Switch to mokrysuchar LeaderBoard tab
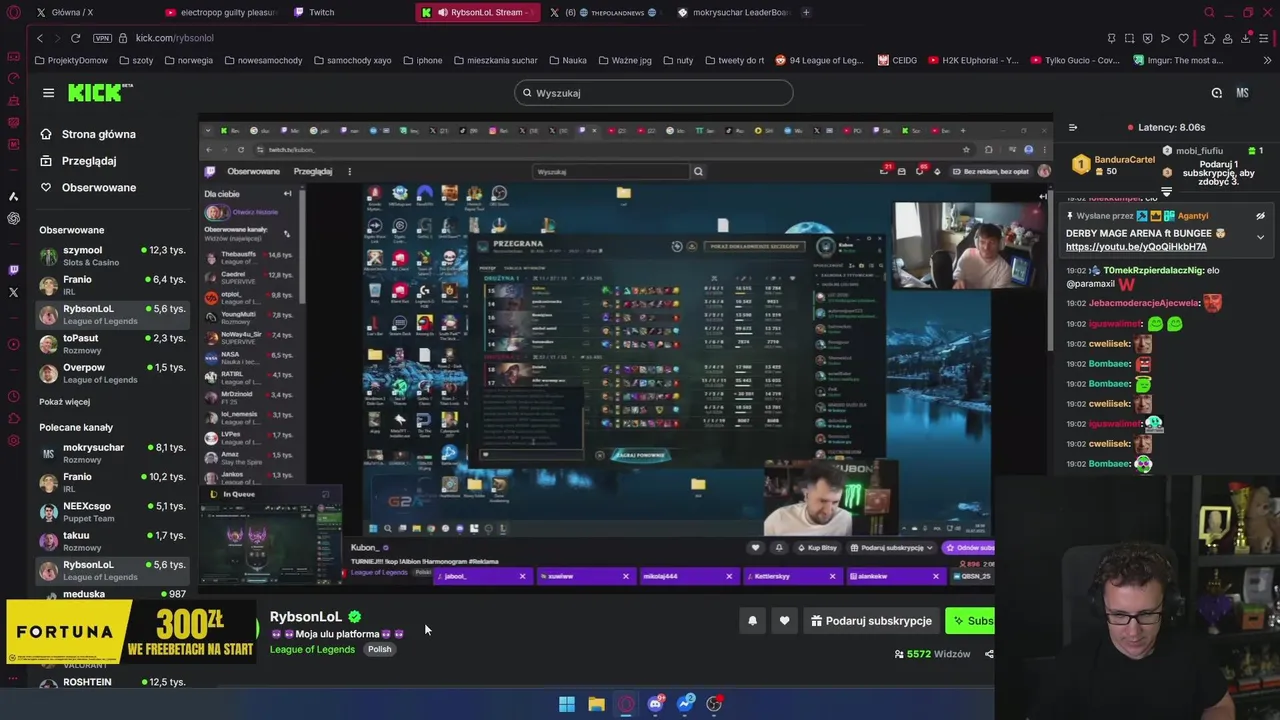The width and height of the screenshot is (1280, 720). point(735,12)
